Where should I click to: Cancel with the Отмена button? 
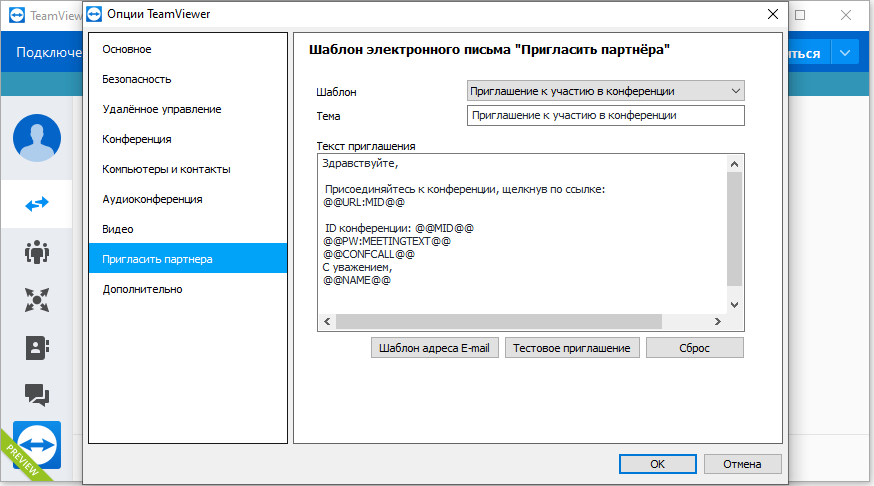click(742, 464)
